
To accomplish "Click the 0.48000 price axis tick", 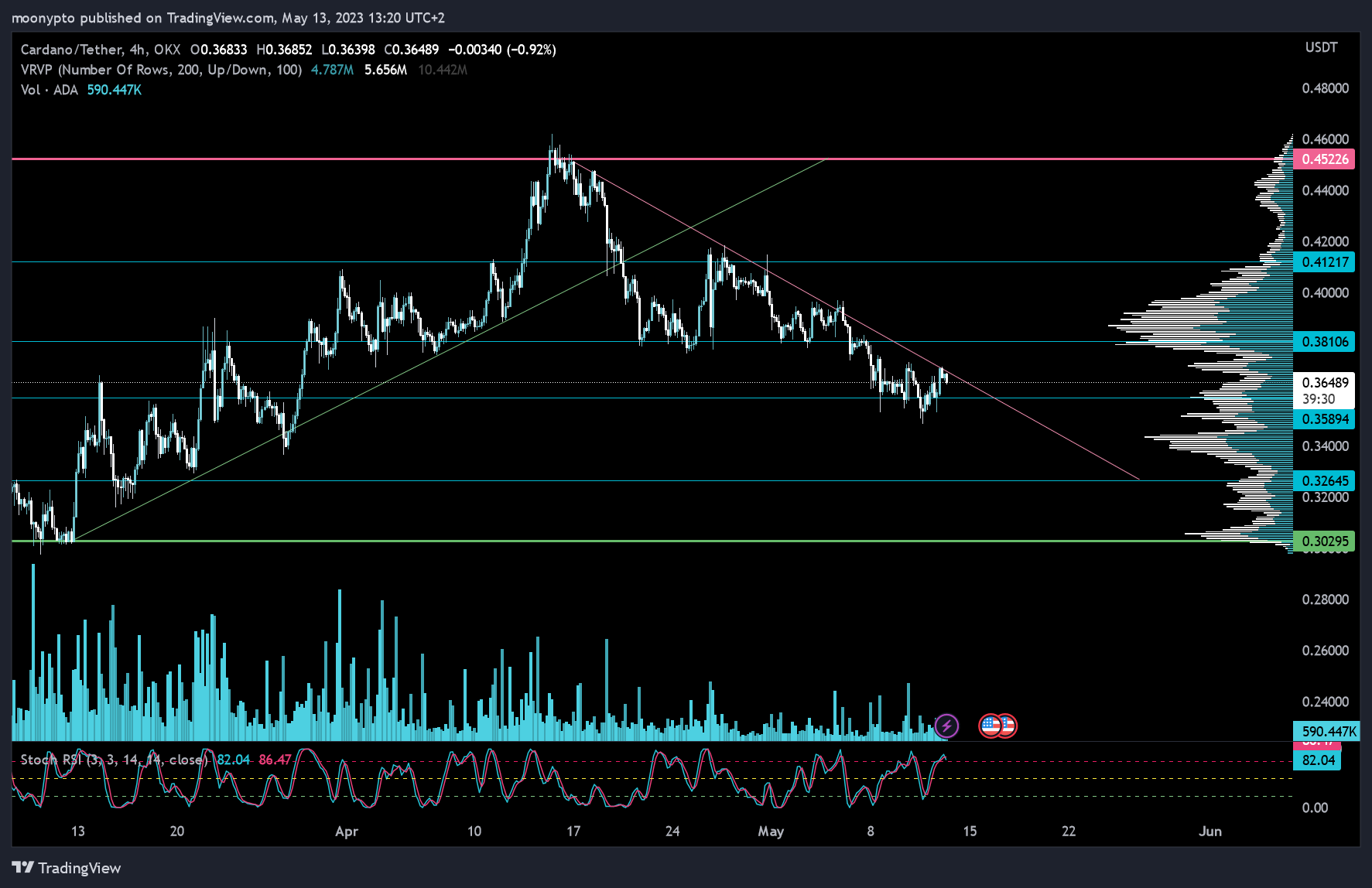I will [x=1325, y=88].
